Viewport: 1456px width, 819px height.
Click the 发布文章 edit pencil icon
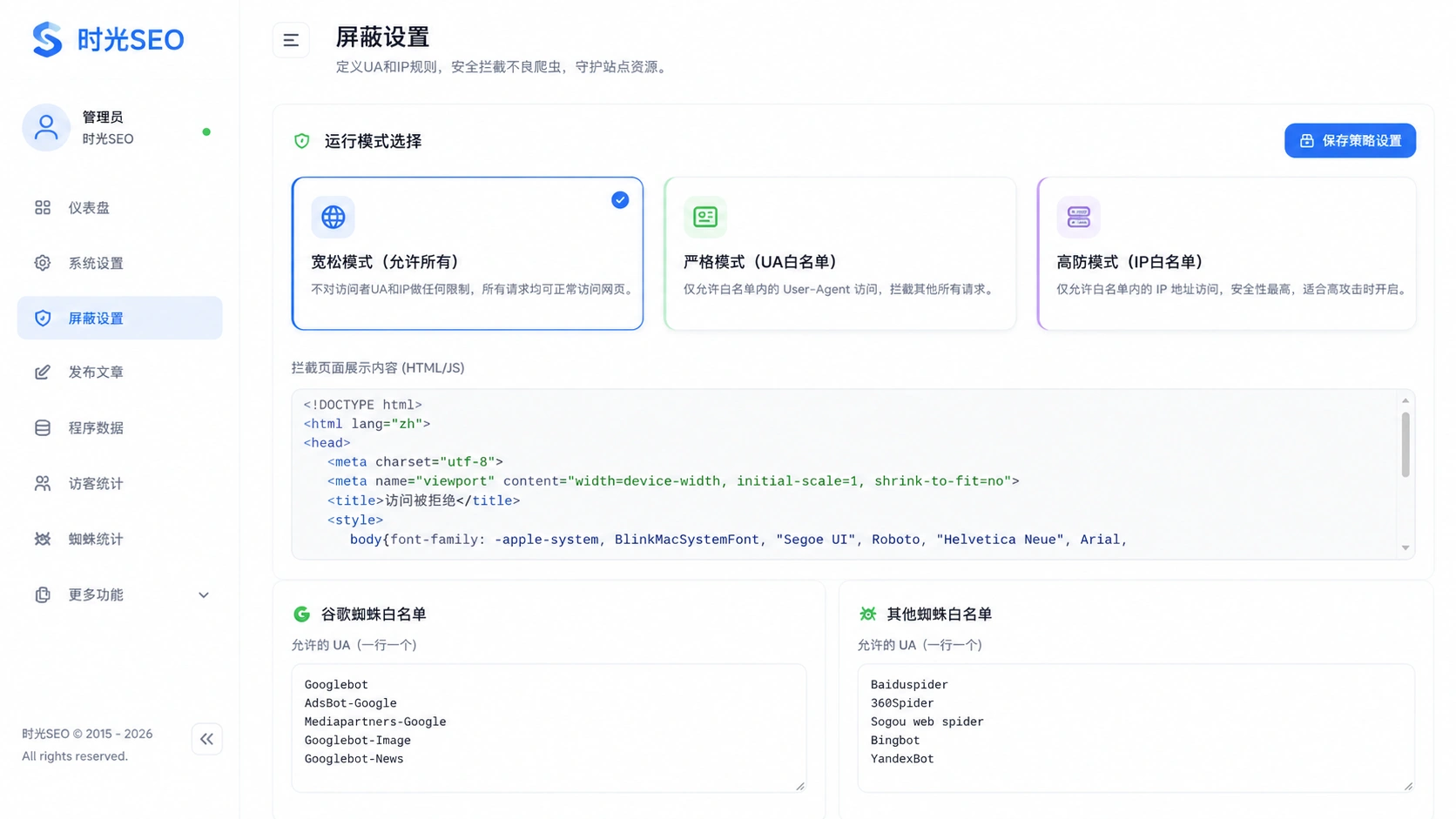43,373
